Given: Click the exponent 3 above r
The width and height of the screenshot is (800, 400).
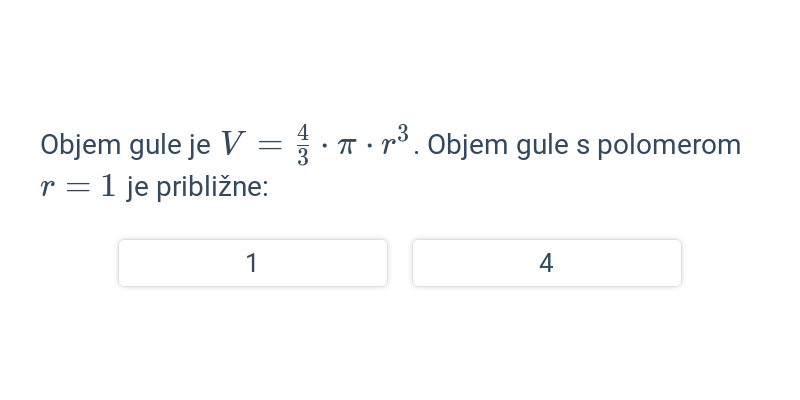Looking at the screenshot, I should pyautogui.click(x=403, y=134).
